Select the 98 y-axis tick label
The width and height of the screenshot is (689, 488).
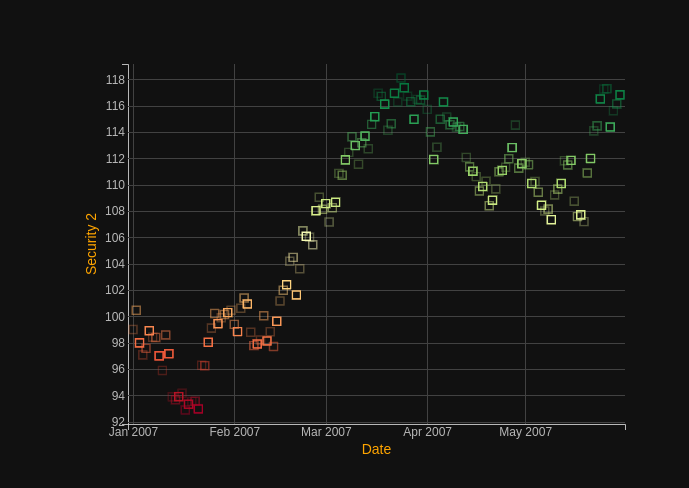[118, 343]
